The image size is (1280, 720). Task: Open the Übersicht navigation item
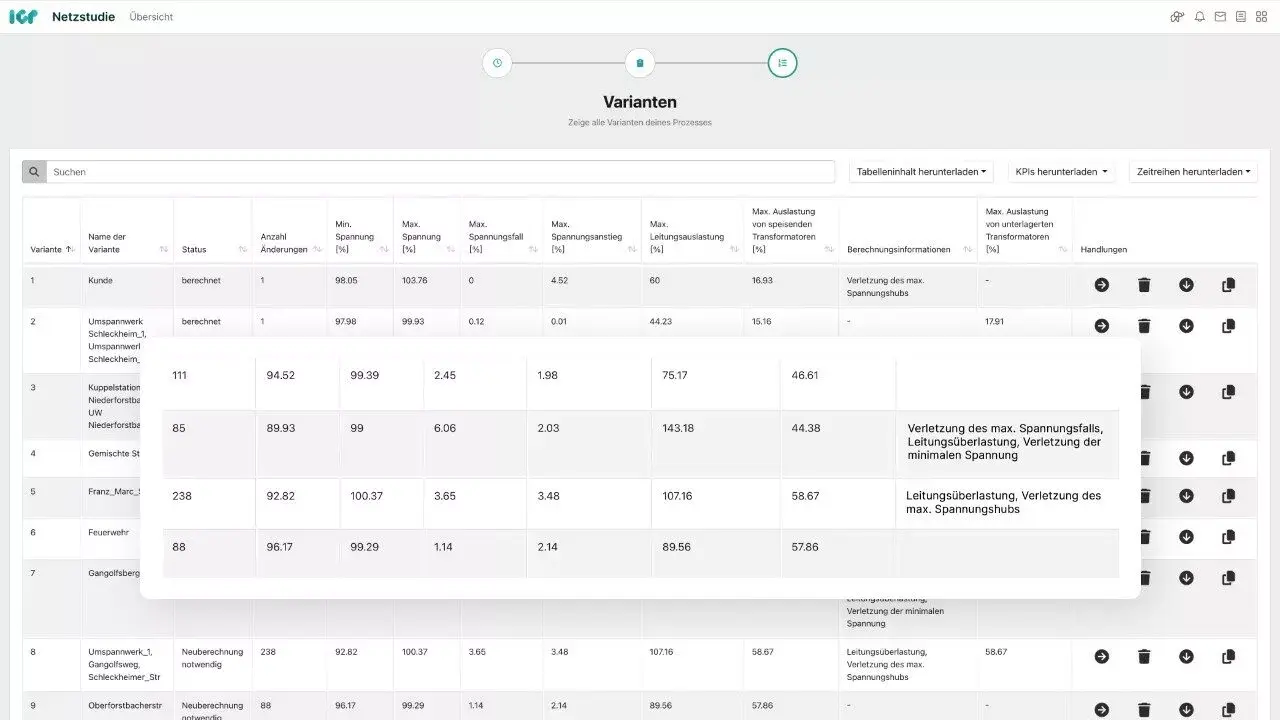[x=151, y=17]
